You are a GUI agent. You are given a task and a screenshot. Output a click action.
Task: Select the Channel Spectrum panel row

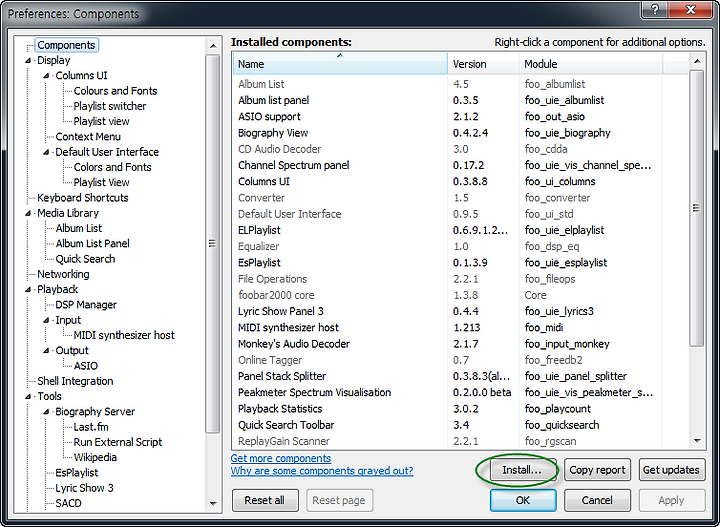point(461,165)
